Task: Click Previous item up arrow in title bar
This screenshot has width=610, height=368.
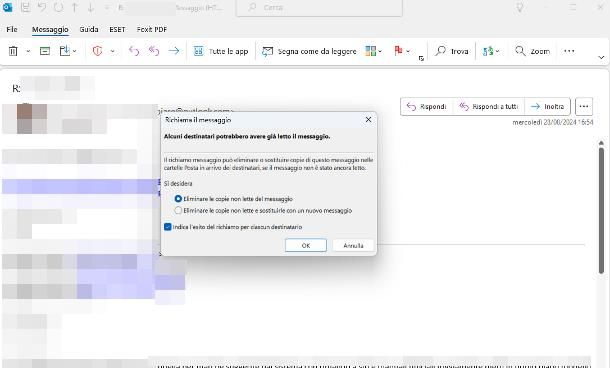Action: (75, 7)
